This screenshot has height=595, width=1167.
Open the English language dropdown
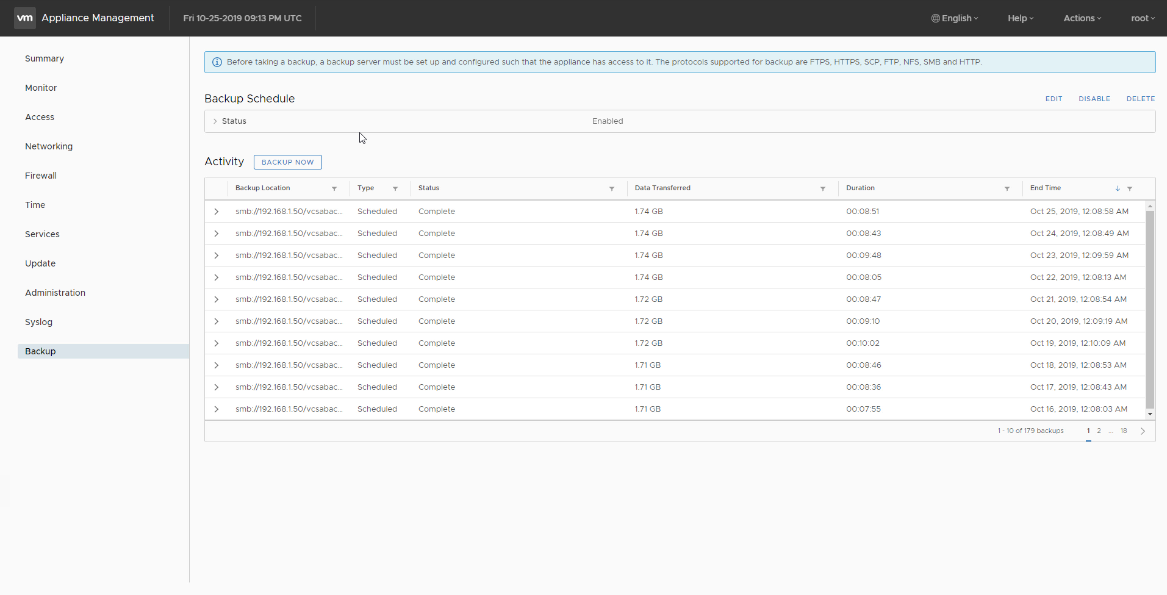tap(955, 18)
